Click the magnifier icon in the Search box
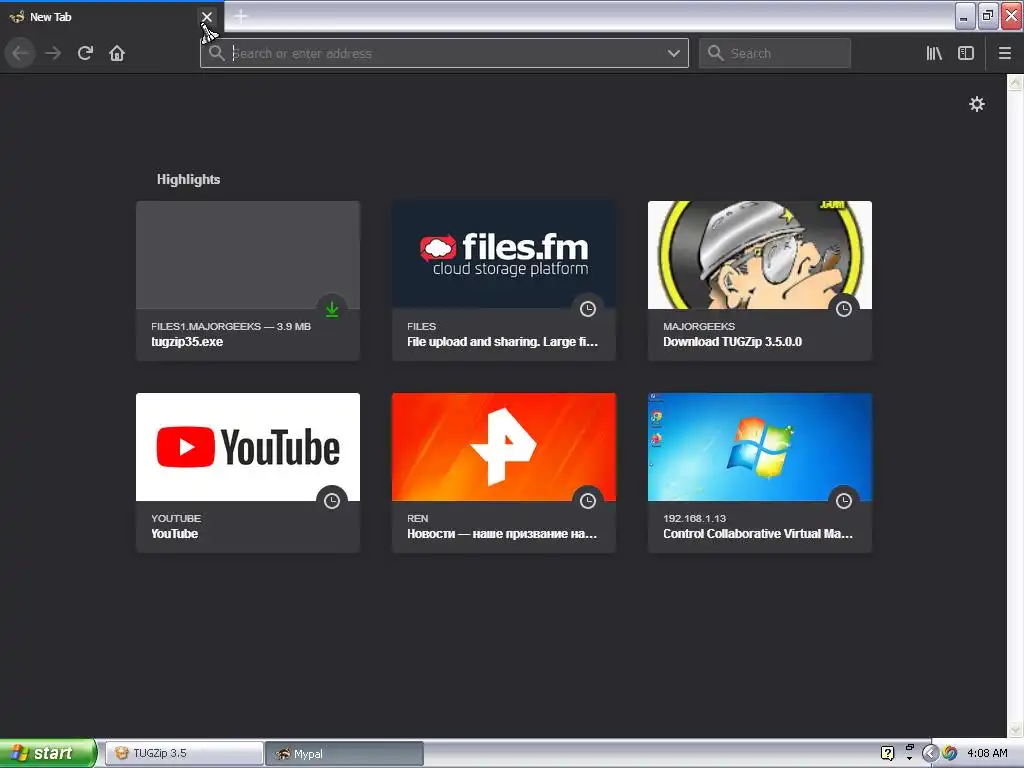Viewport: 1024px width, 768px height. [x=715, y=53]
